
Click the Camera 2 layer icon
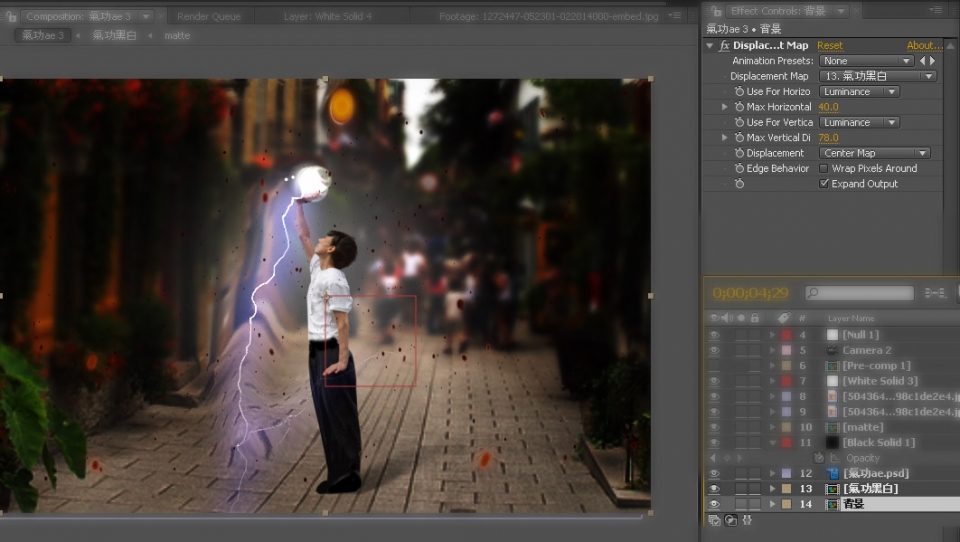(832, 351)
